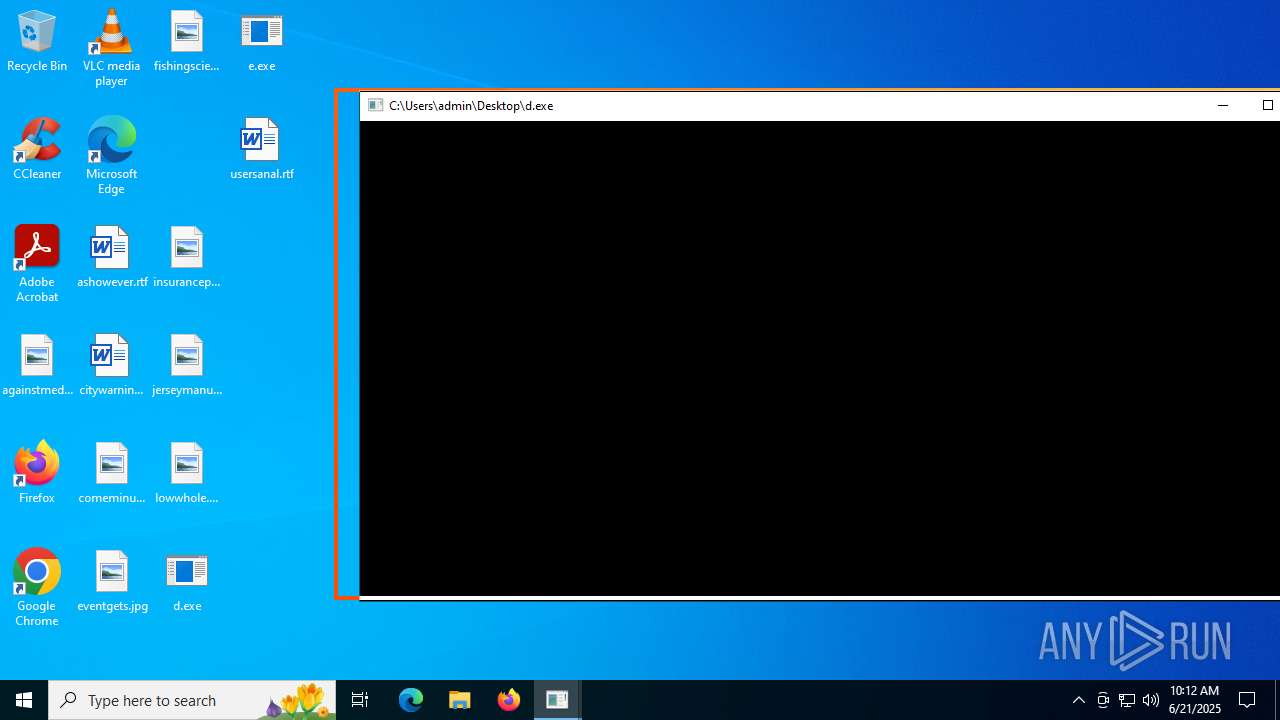Screen dimensions: 1280x720
Task: Select the insurancep... image file
Action: pyautogui.click(x=186, y=258)
